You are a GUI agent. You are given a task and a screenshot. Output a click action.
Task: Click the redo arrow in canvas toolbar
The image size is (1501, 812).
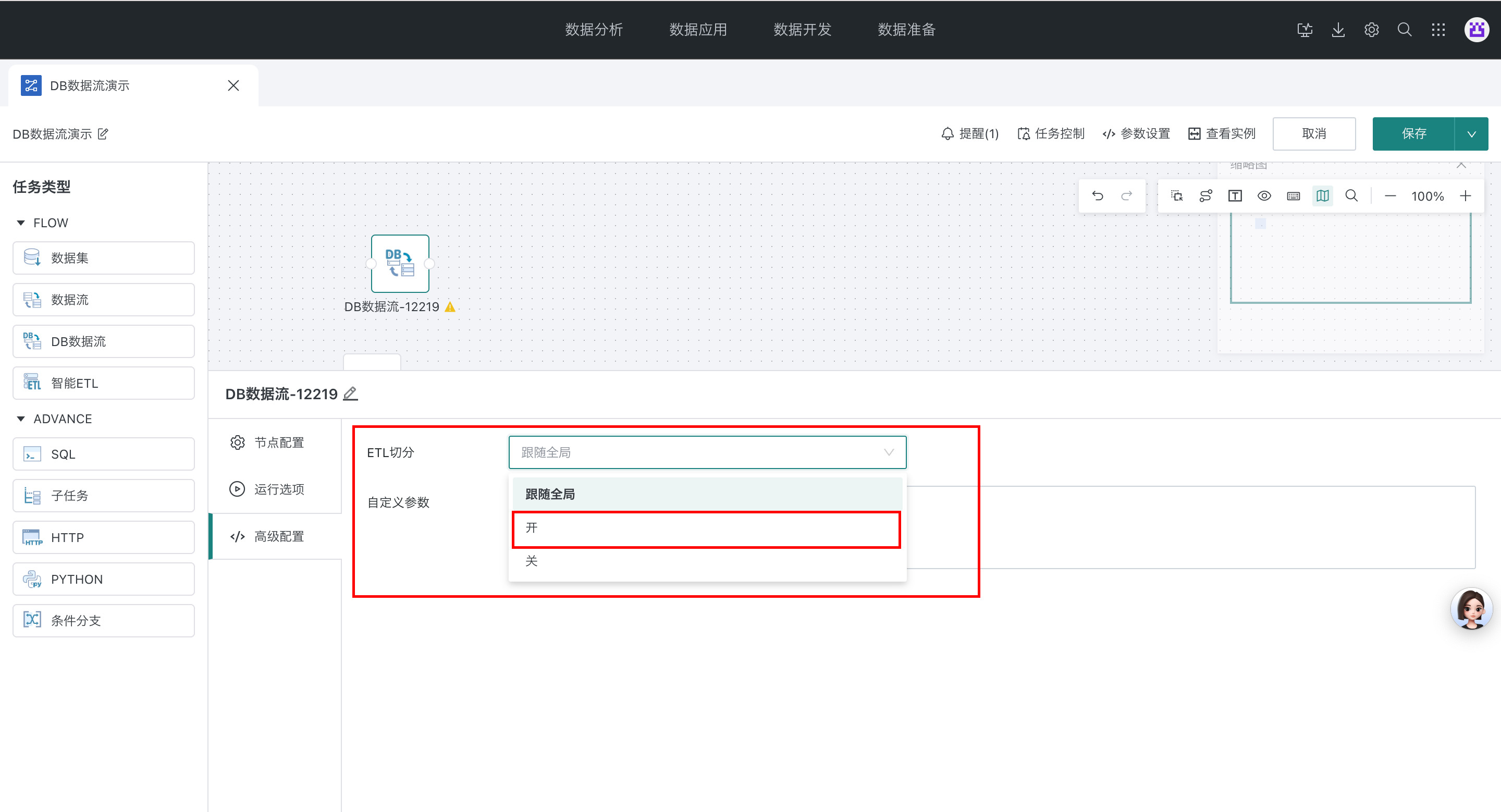[x=1126, y=196]
